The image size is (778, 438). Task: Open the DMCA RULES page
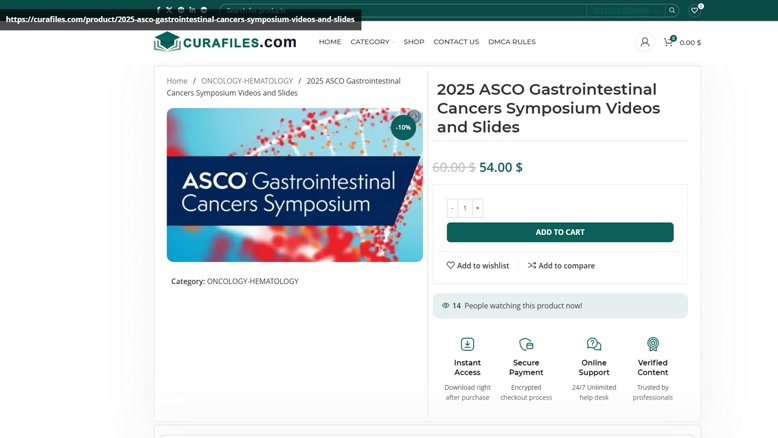click(x=512, y=42)
